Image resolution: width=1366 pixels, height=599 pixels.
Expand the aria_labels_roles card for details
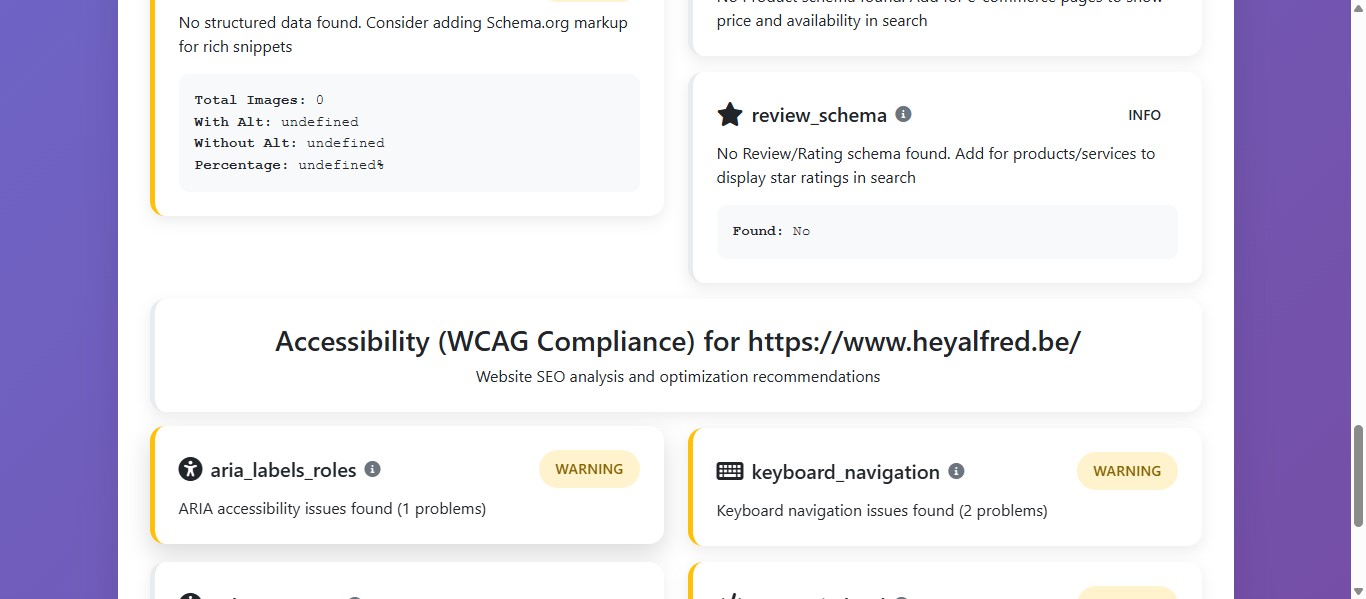(x=408, y=485)
